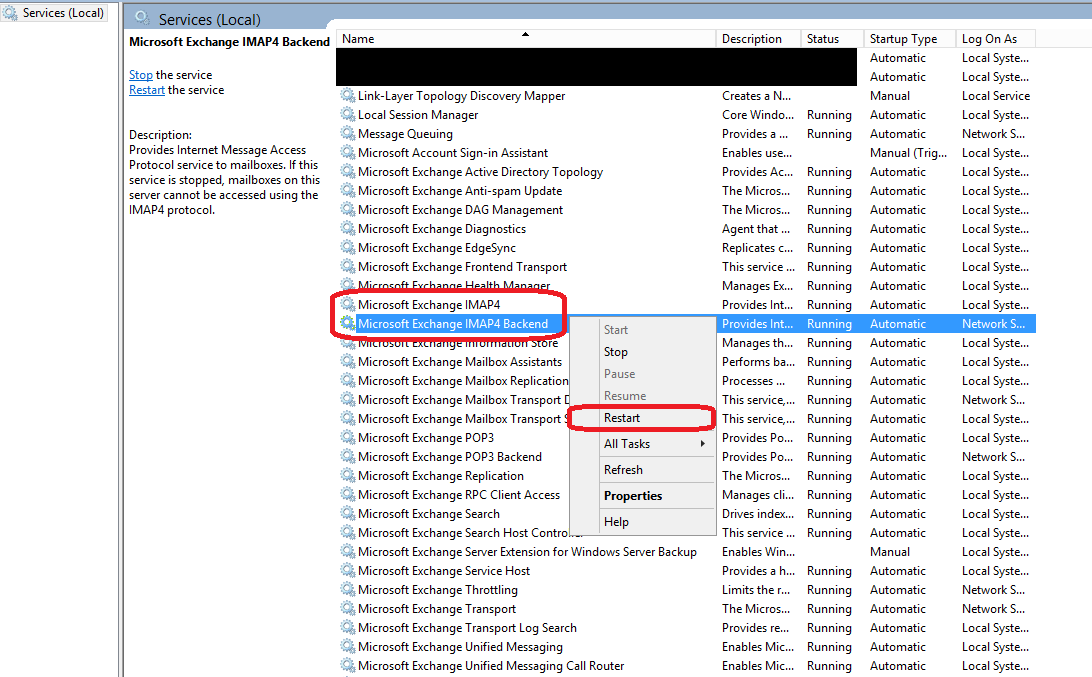Screen dimensions: 1092x677
Task: Click 'Manual (Trig...' startup type cell
Action: 908,153
